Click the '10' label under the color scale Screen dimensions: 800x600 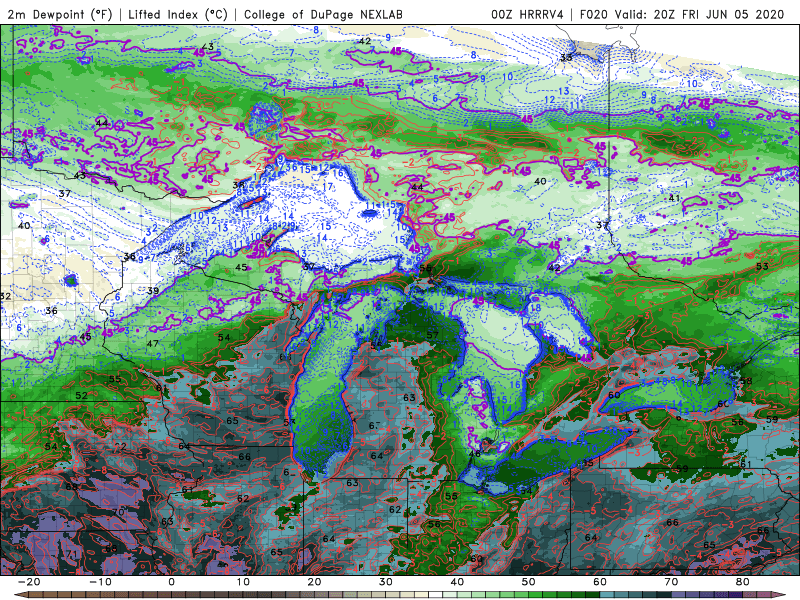pos(243,582)
